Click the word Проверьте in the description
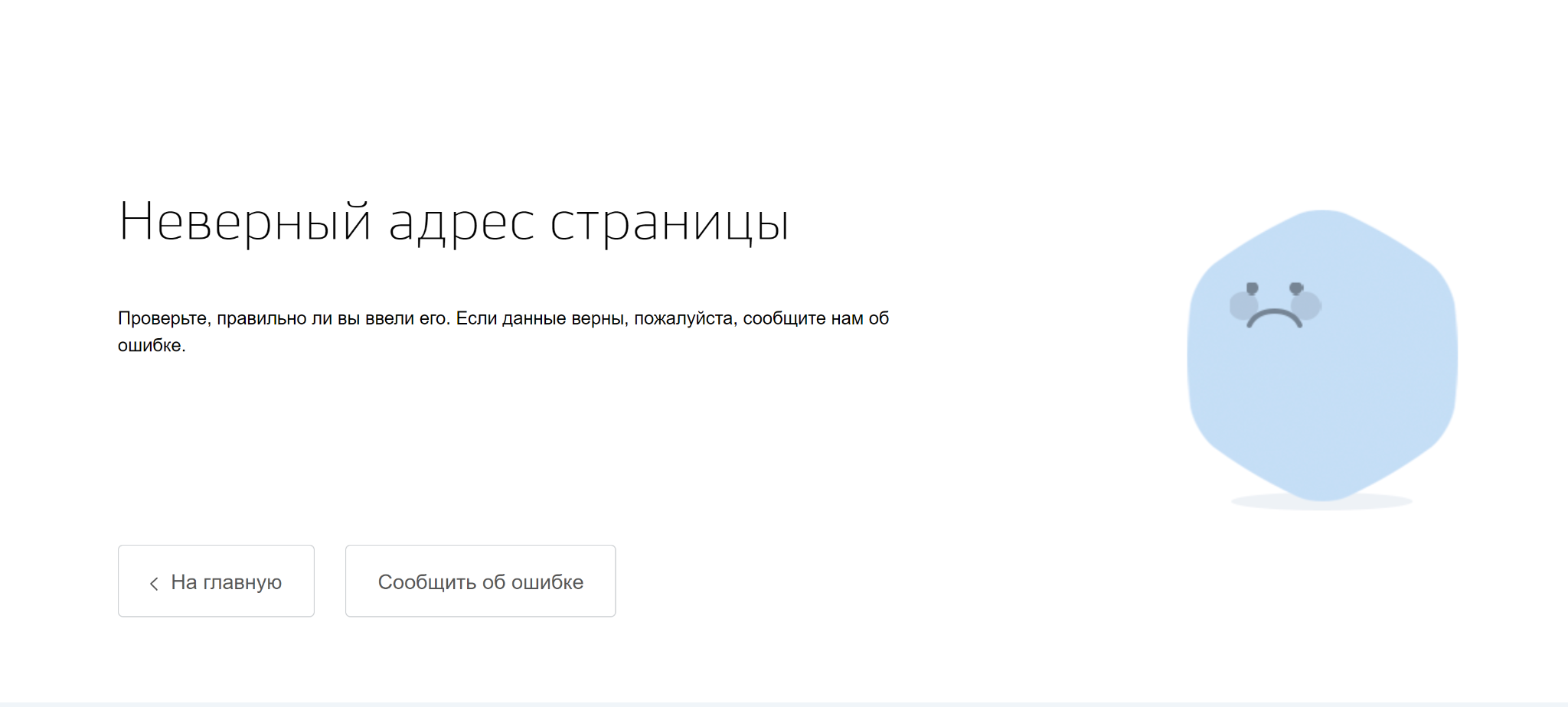Screen dimensions: 1568x707 162,318
